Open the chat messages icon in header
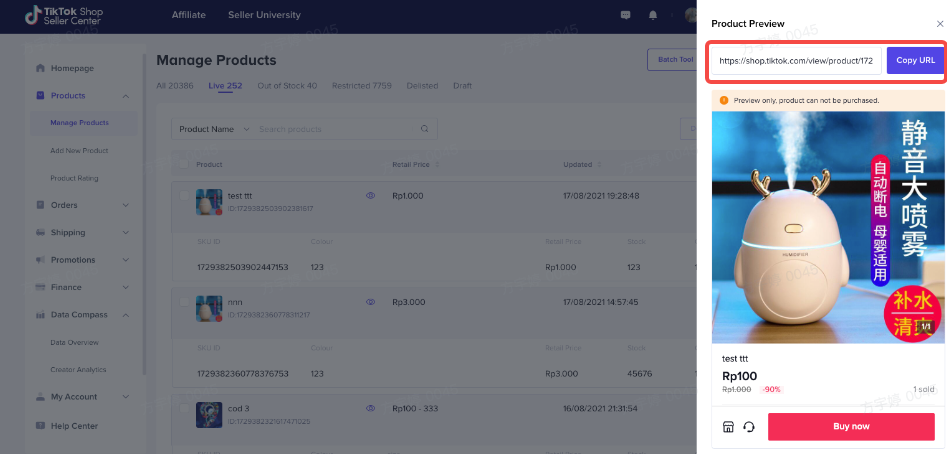The height and width of the screenshot is (454, 947). pyautogui.click(x=626, y=15)
